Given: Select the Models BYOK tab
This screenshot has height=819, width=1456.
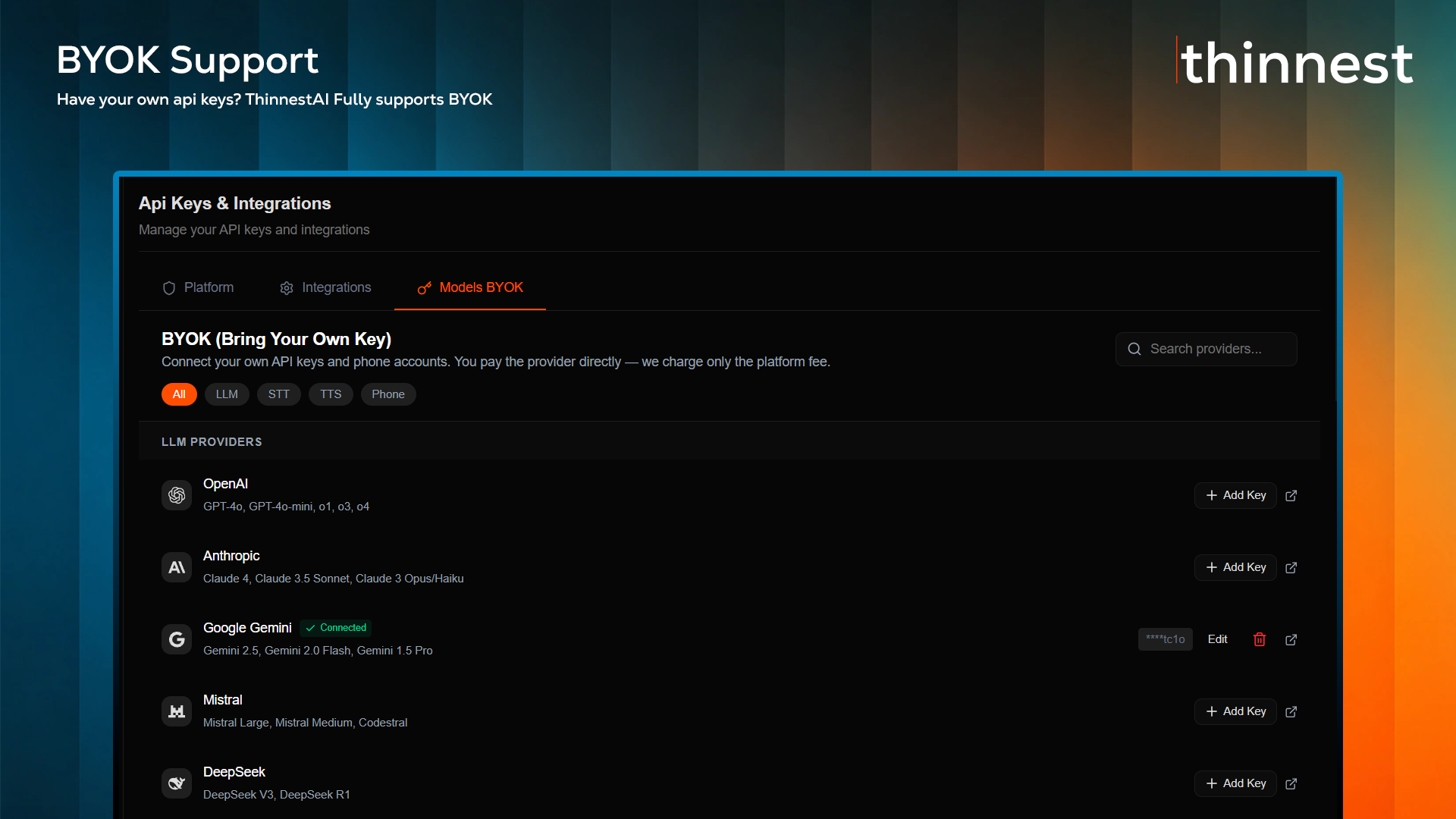Looking at the screenshot, I should coord(470,287).
